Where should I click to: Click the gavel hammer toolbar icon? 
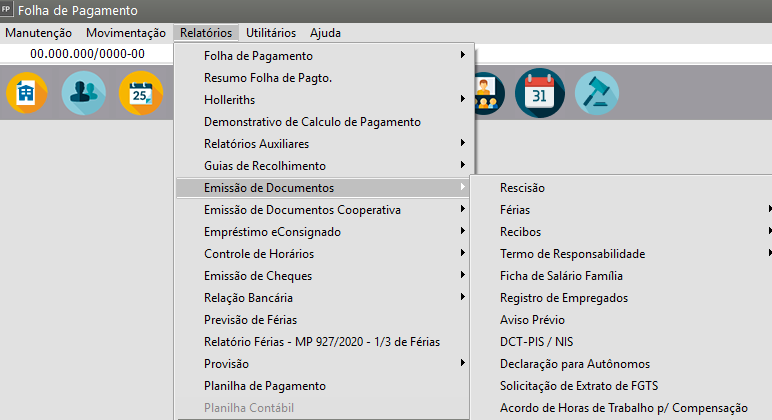597,93
